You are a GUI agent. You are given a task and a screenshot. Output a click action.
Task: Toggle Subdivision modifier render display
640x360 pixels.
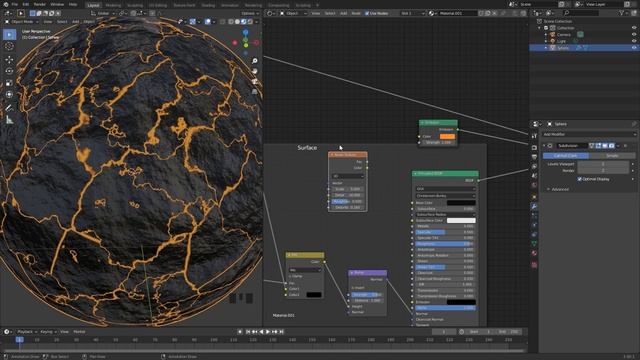(x=611, y=146)
